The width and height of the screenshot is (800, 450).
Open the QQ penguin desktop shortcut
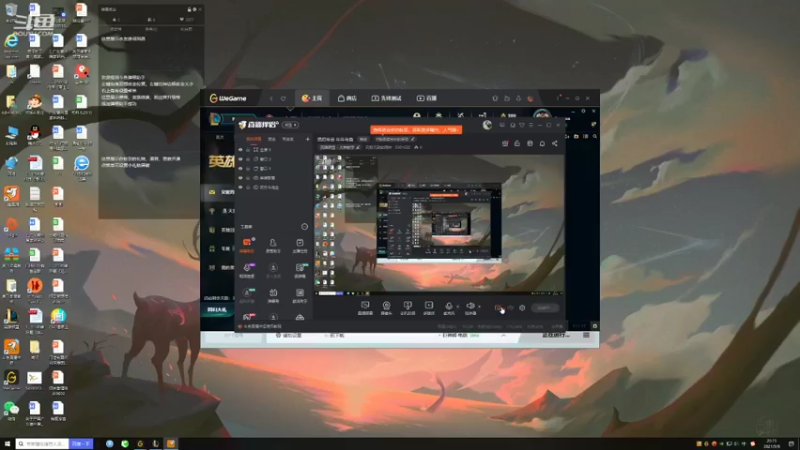point(34,136)
